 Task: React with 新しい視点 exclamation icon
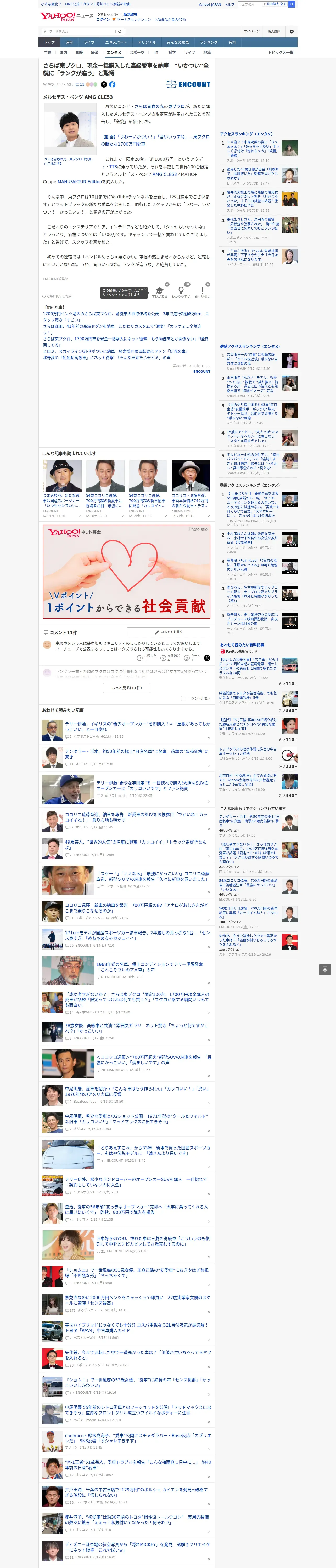[x=203, y=290]
